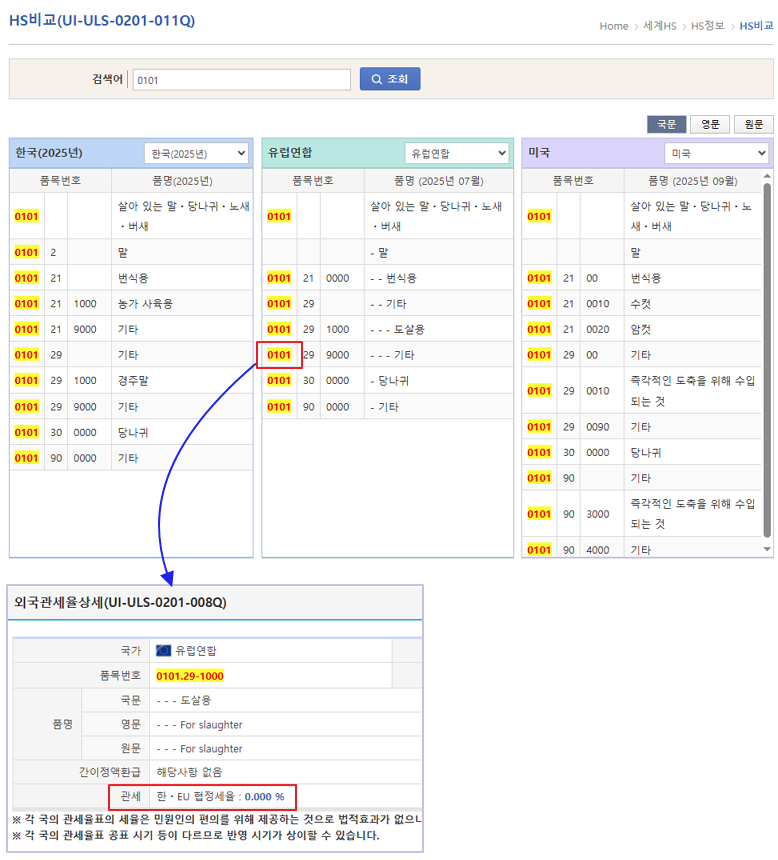Viewport: 778px width, 860px height.
Task: Click item number 0101.29-1000 in detail panel
Action: point(190,675)
